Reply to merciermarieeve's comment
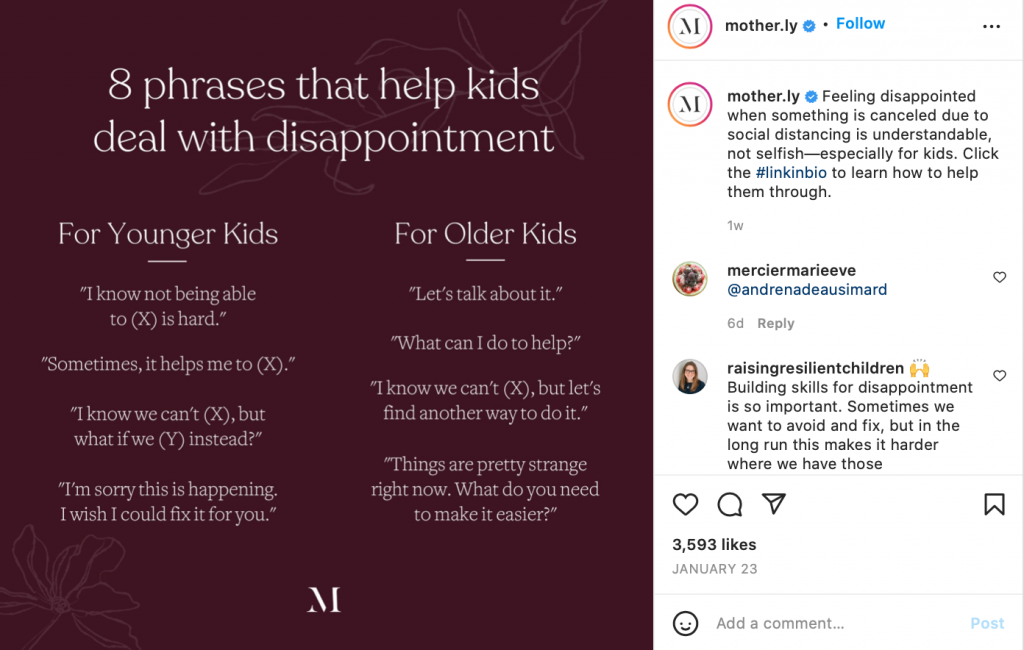1024x650 pixels. click(x=775, y=323)
